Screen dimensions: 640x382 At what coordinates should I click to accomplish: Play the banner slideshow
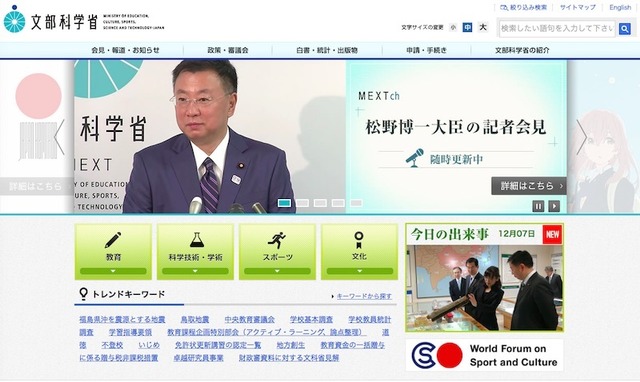click(x=554, y=206)
